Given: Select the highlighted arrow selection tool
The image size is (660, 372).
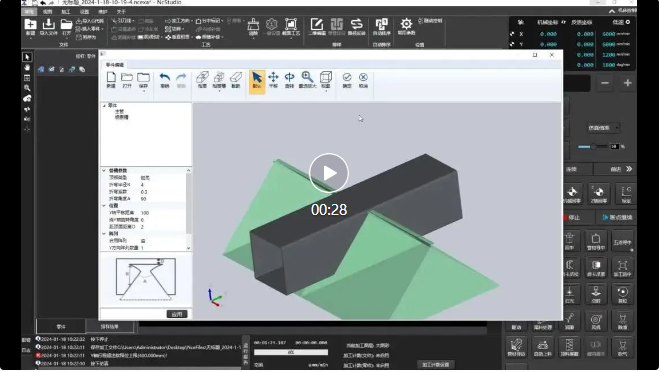Looking at the screenshot, I should pos(257,80).
